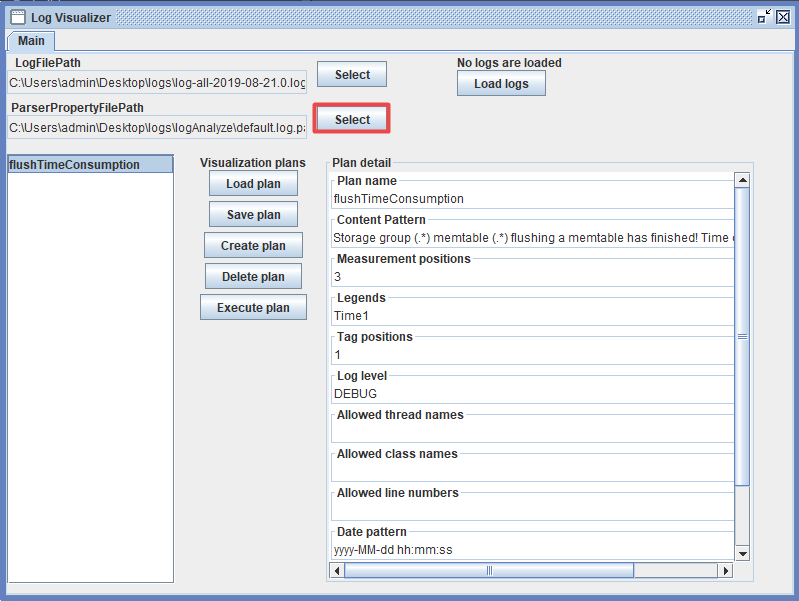This screenshot has height=601, width=799.
Task: Click the Date pattern field
Action: pyautogui.click(x=532, y=550)
